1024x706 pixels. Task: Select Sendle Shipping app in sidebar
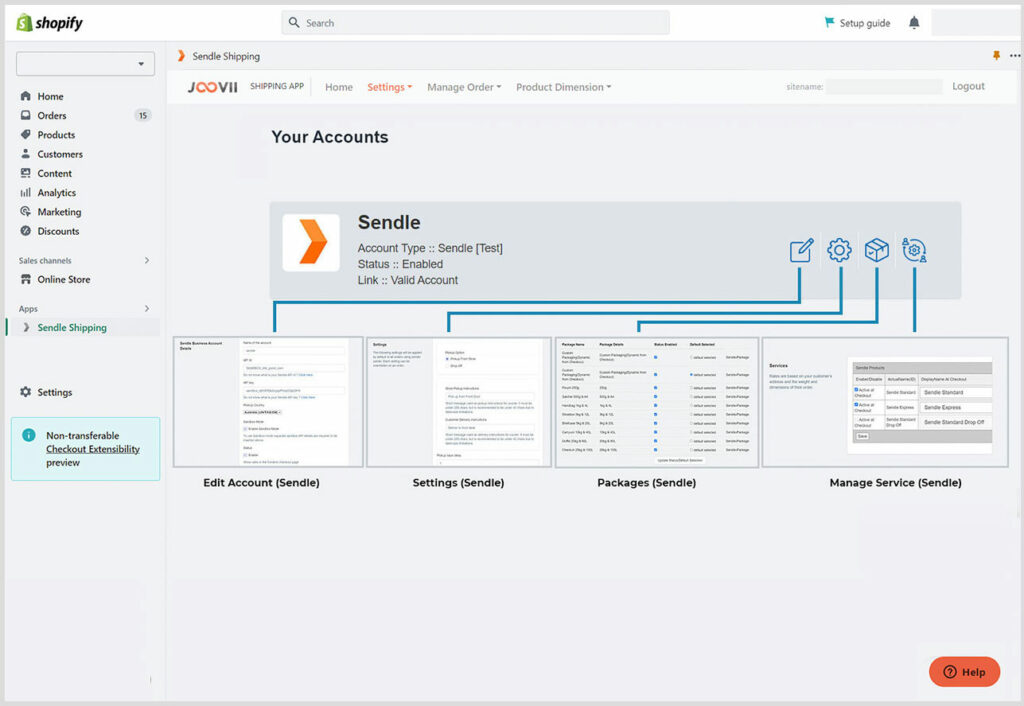tap(72, 327)
